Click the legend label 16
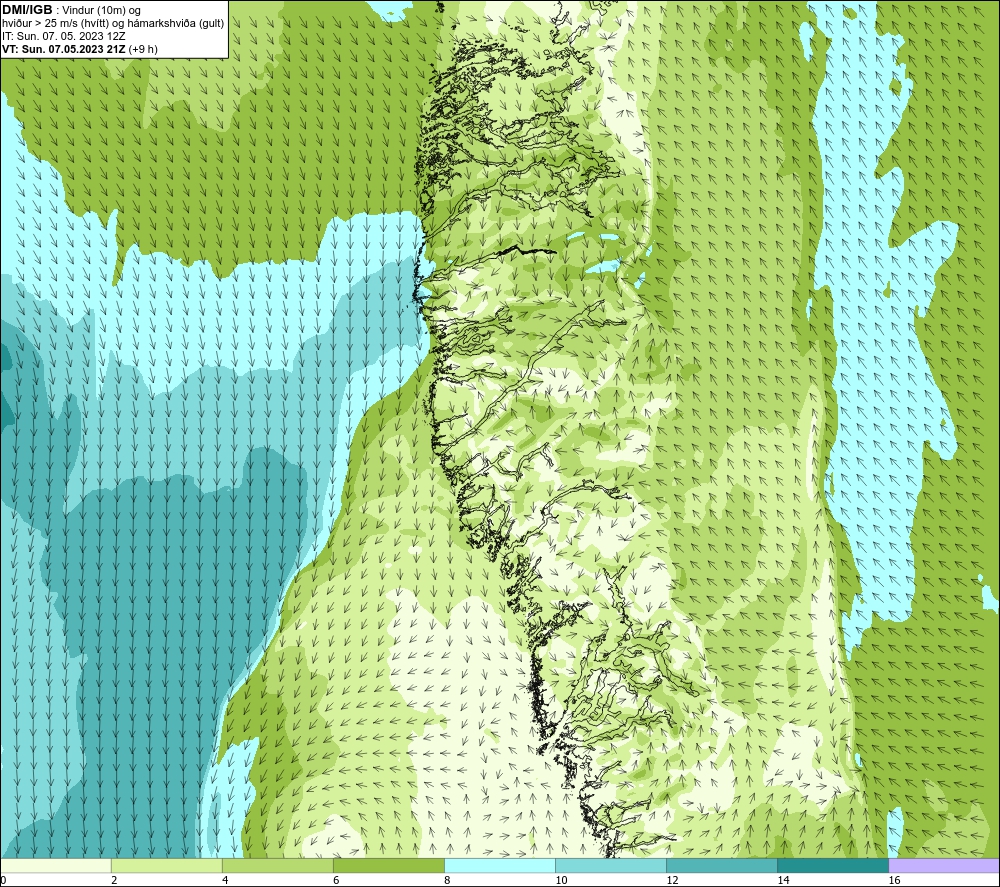Viewport: 1000px width, 887px height. pos(894,880)
